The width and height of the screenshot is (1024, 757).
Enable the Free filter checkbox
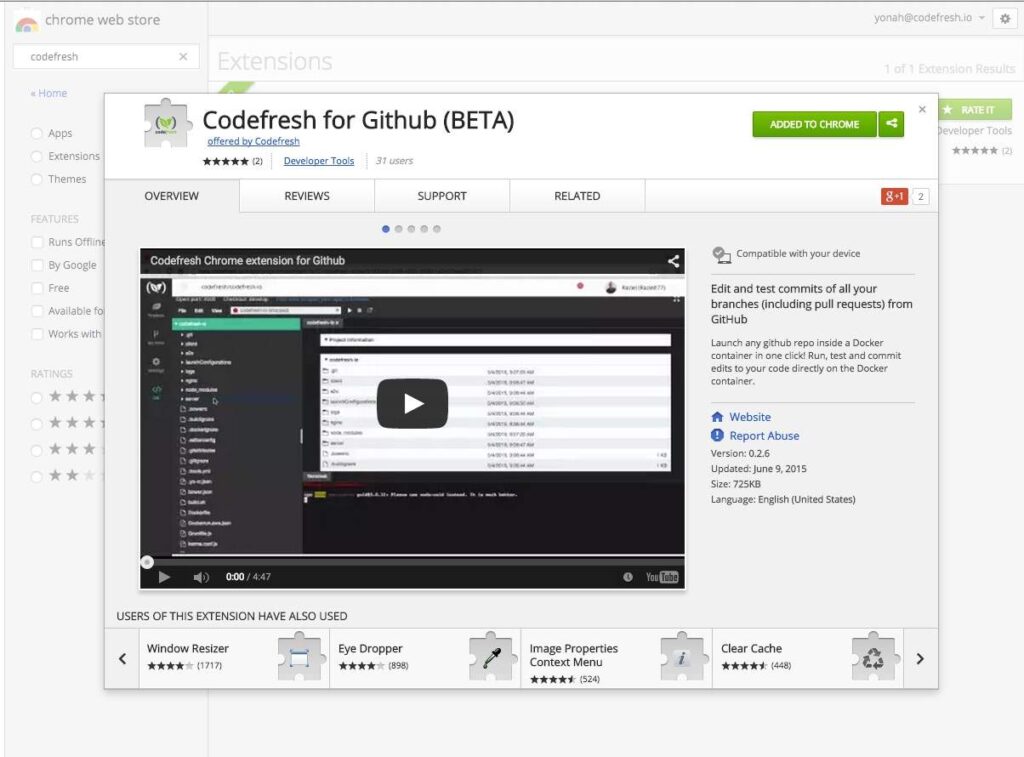(x=36, y=288)
